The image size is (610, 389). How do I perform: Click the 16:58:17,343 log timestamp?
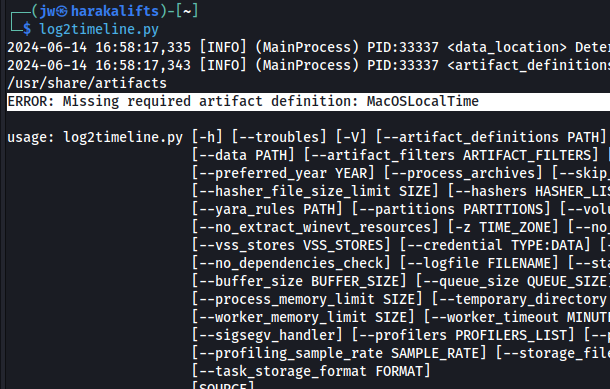click(x=143, y=65)
